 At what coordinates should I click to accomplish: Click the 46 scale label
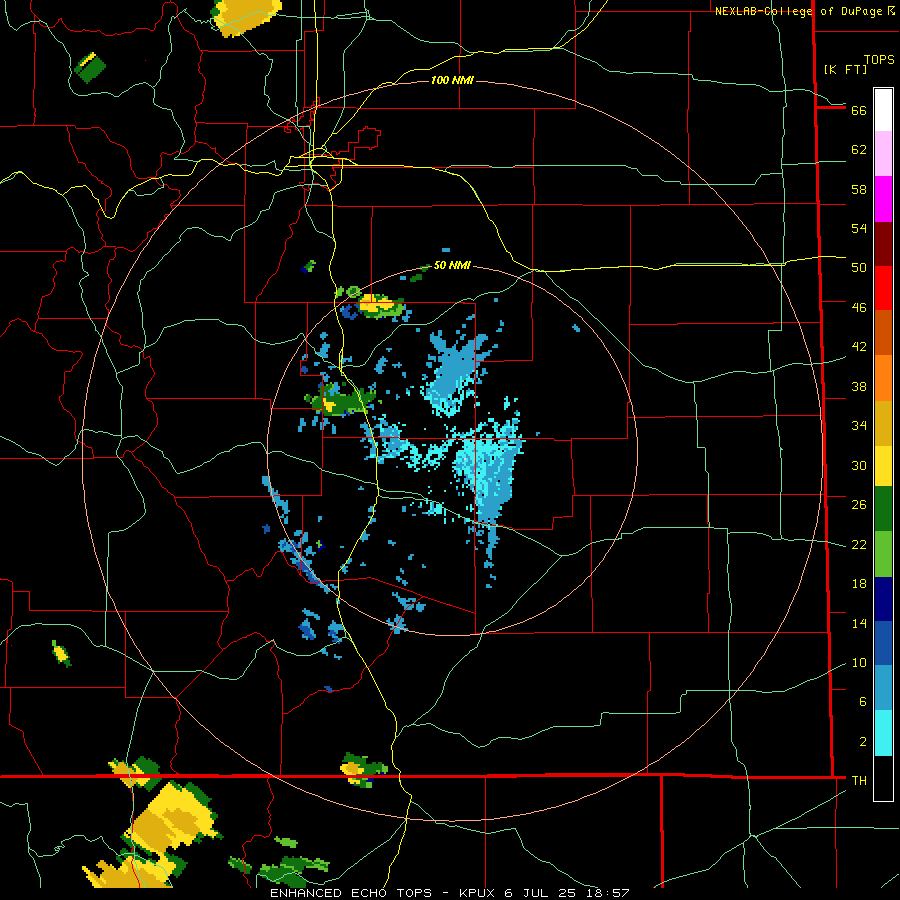tap(859, 308)
